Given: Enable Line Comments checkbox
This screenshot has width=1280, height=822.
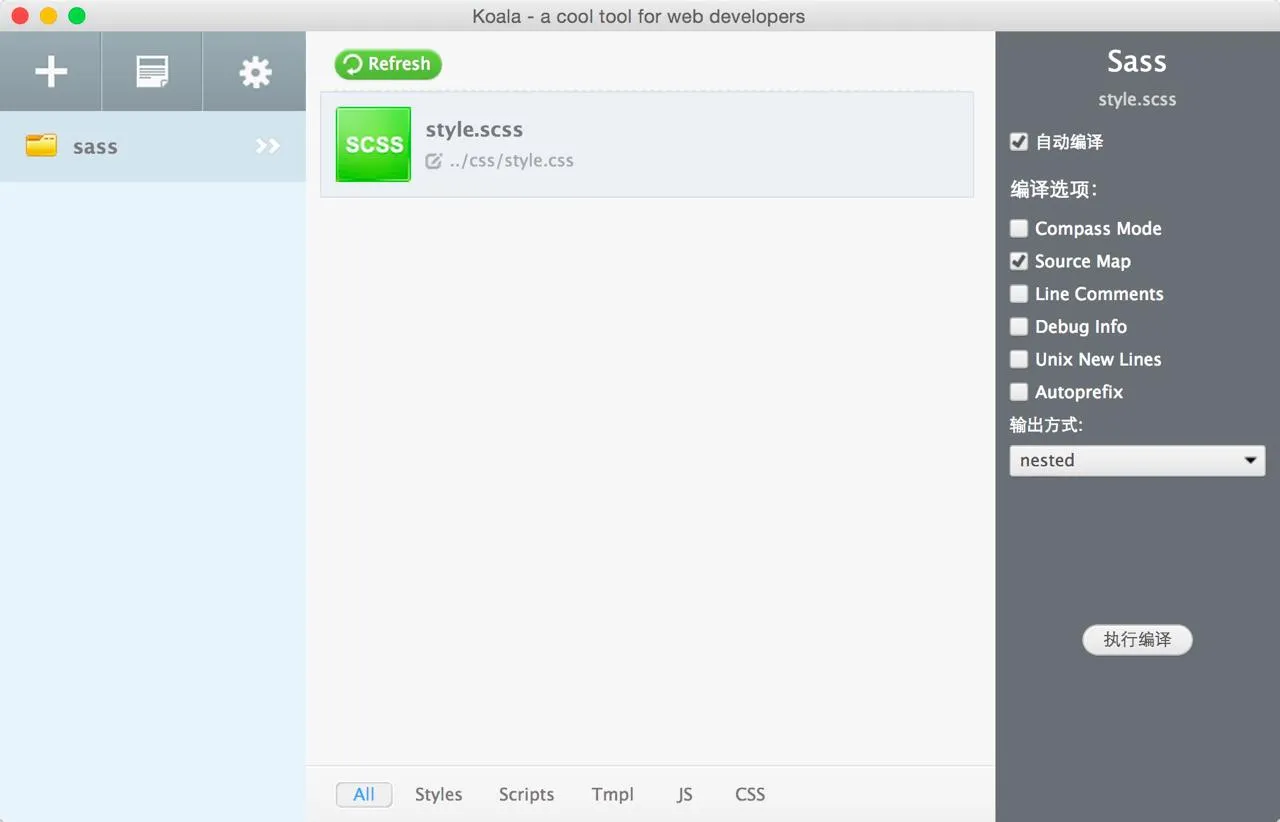Looking at the screenshot, I should click(1019, 294).
